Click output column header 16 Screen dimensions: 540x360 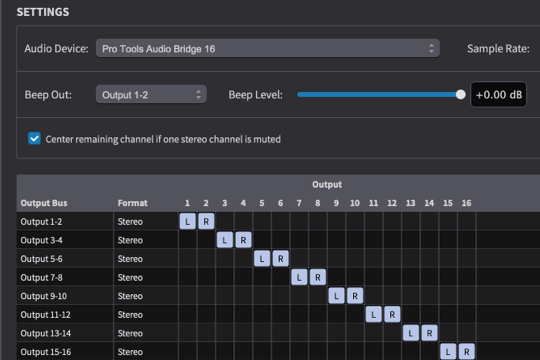coord(466,203)
